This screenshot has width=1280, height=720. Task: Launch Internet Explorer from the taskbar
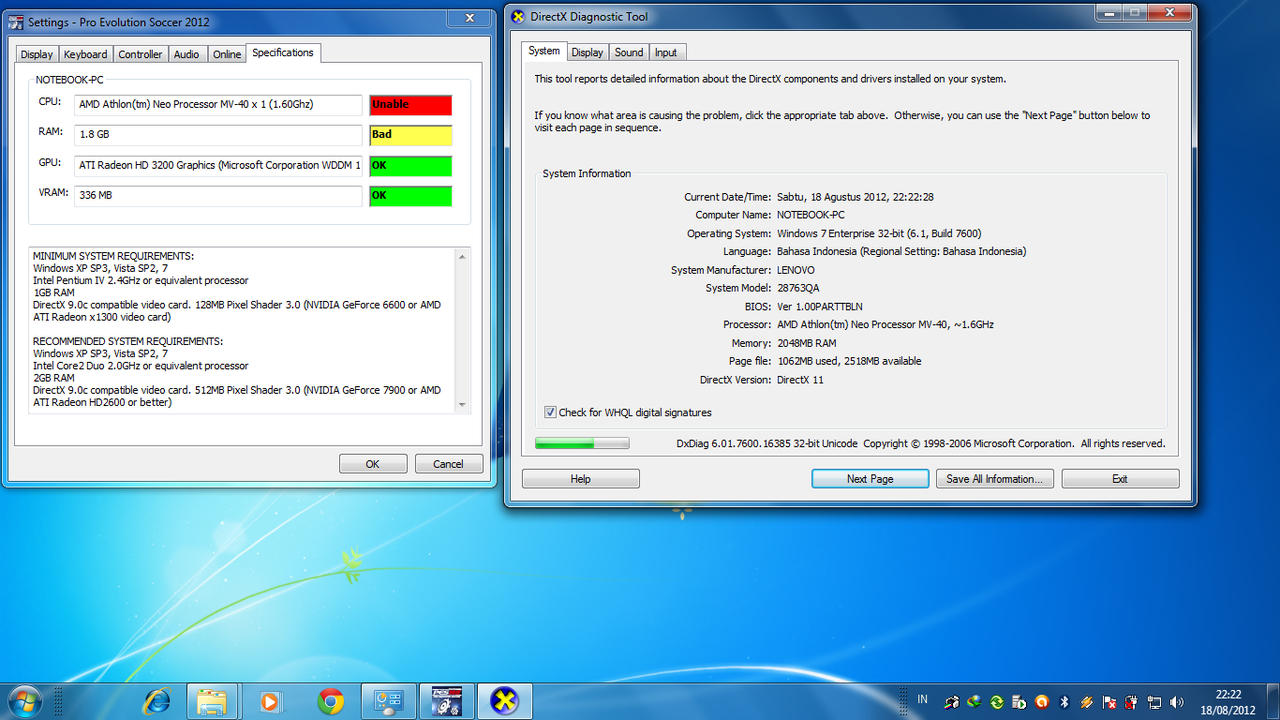tap(158, 701)
